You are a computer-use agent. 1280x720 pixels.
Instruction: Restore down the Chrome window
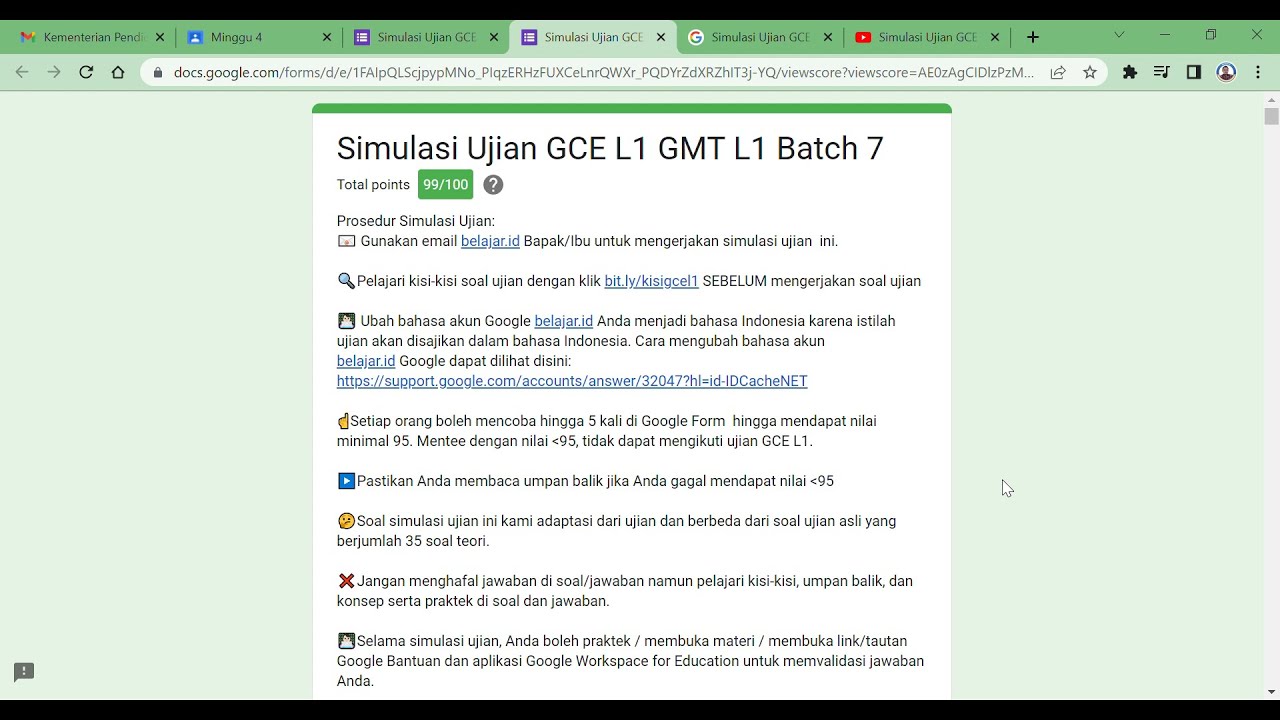coord(1211,35)
